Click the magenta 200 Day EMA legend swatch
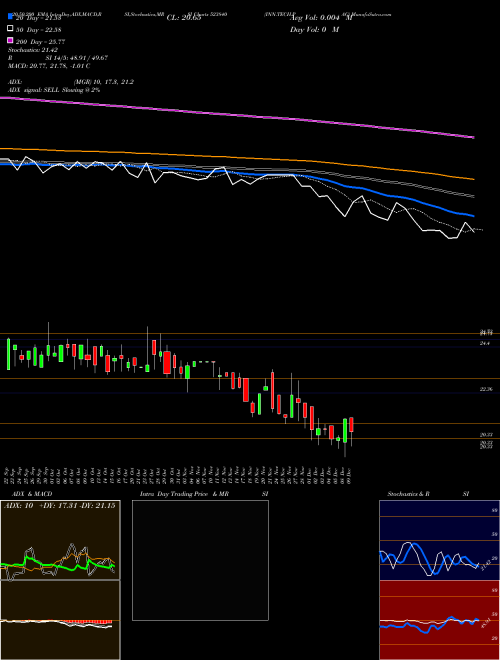The image size is (500, 660). (10, 40)
